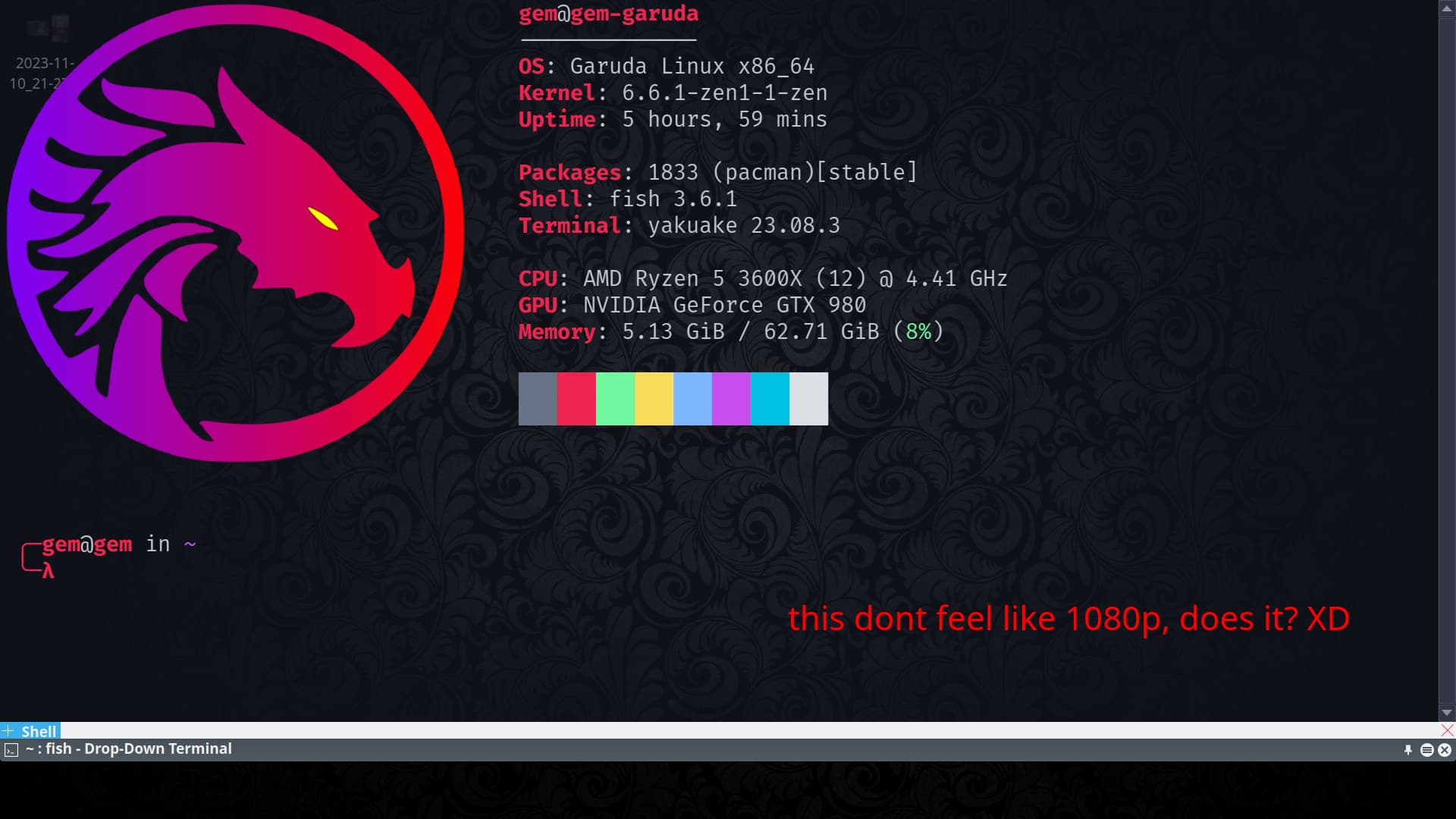Click the 'CPU: AMD Ryzen 5 3600X' line
The width and height of the screenshot is (1456, 819).
763,279
